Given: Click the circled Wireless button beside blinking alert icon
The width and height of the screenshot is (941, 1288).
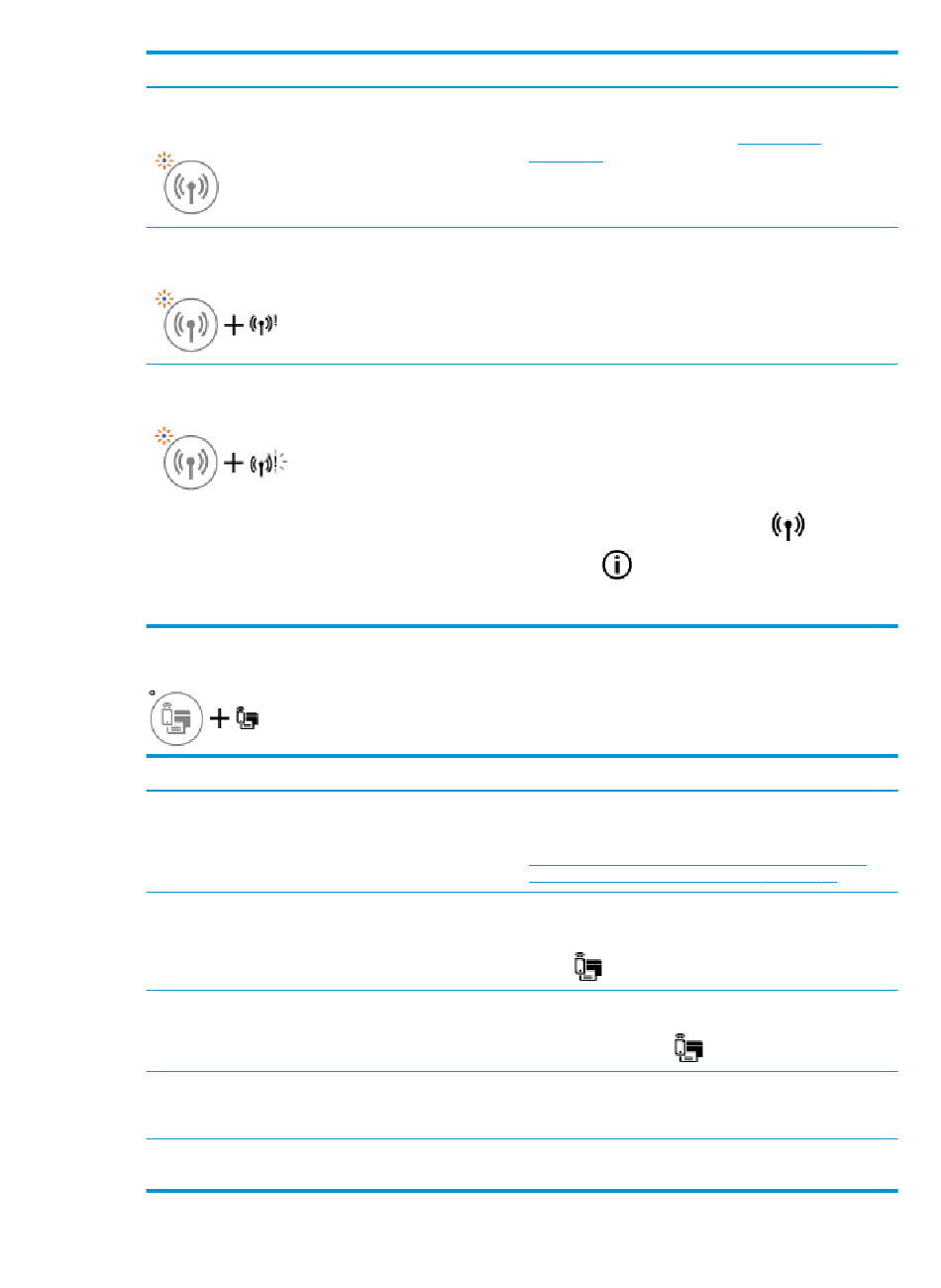Looking at the screenshot, I should click(x=191, y=462).
